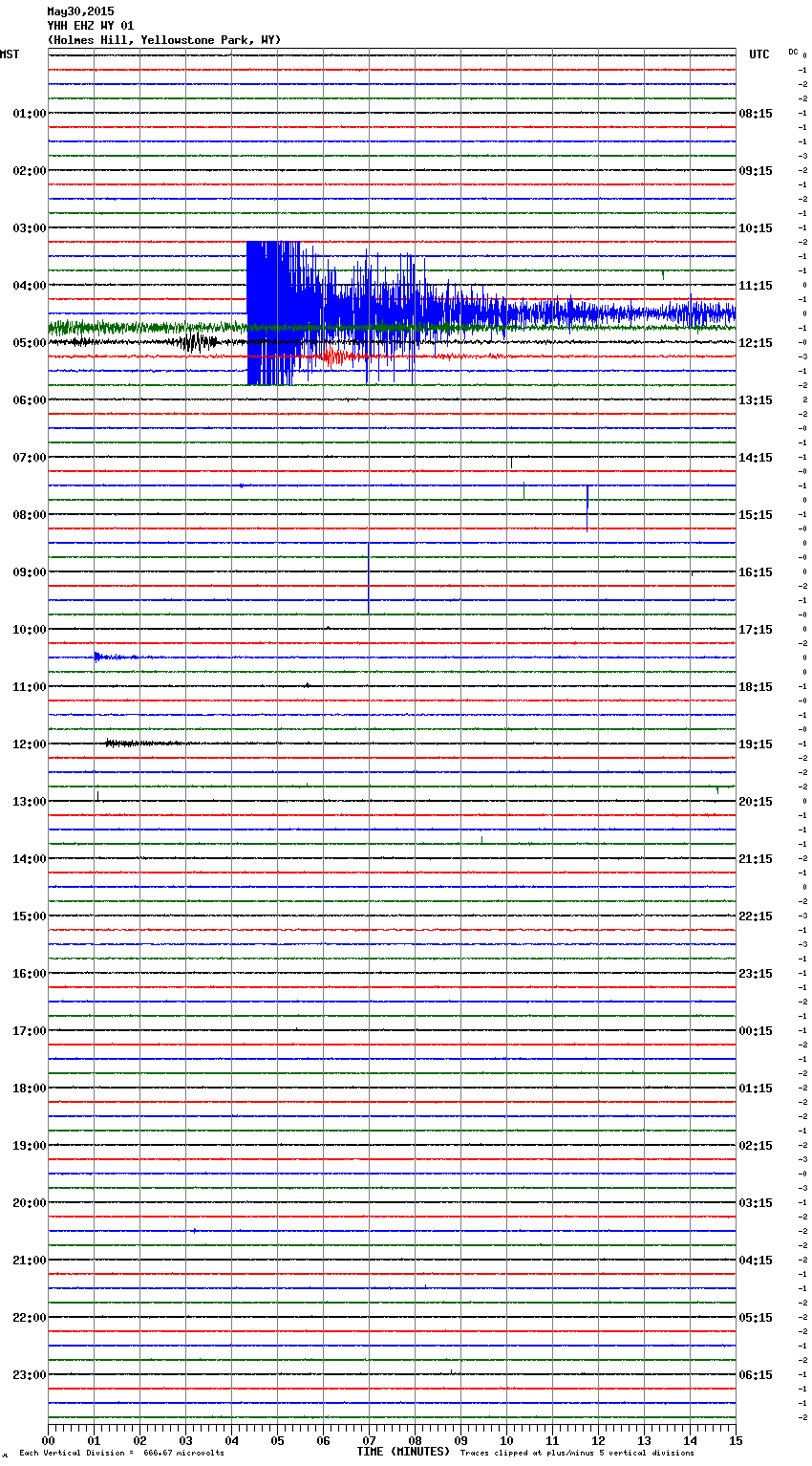Viewport: 812px width, 1466px height.
Task: Select the 14:00 MST row label
Action: click(x=30, y=859)
